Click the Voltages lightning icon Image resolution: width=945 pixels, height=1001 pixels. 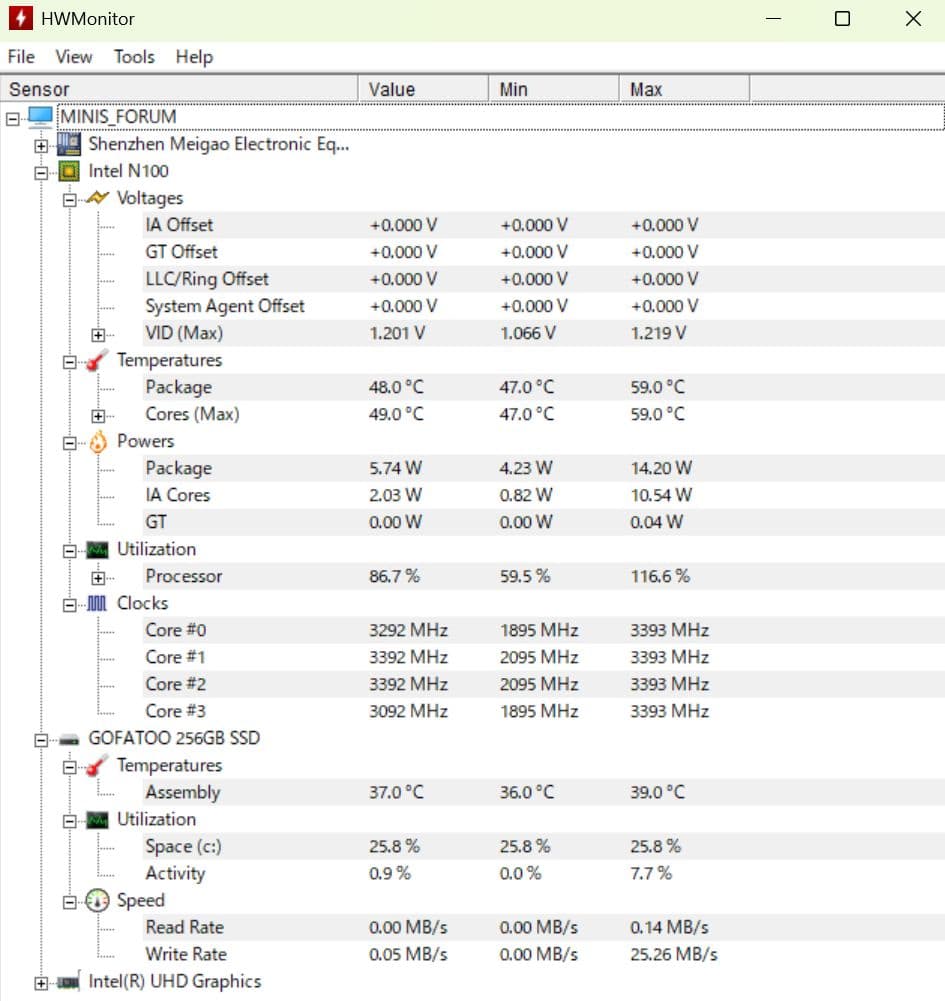98,198
